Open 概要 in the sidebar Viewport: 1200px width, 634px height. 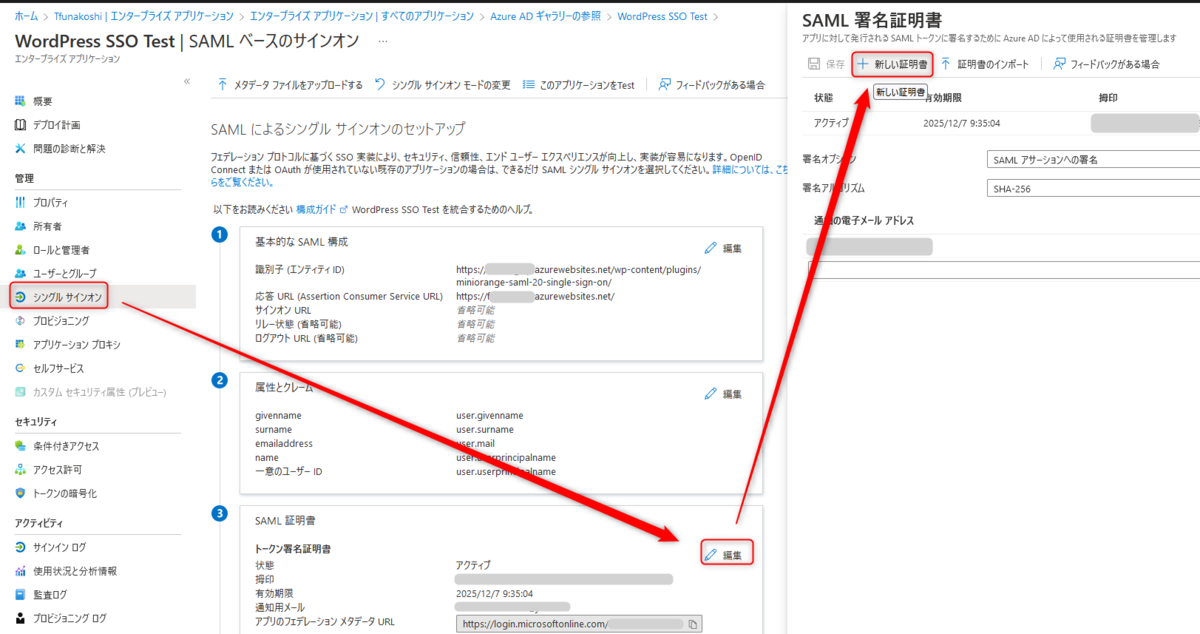42,101
